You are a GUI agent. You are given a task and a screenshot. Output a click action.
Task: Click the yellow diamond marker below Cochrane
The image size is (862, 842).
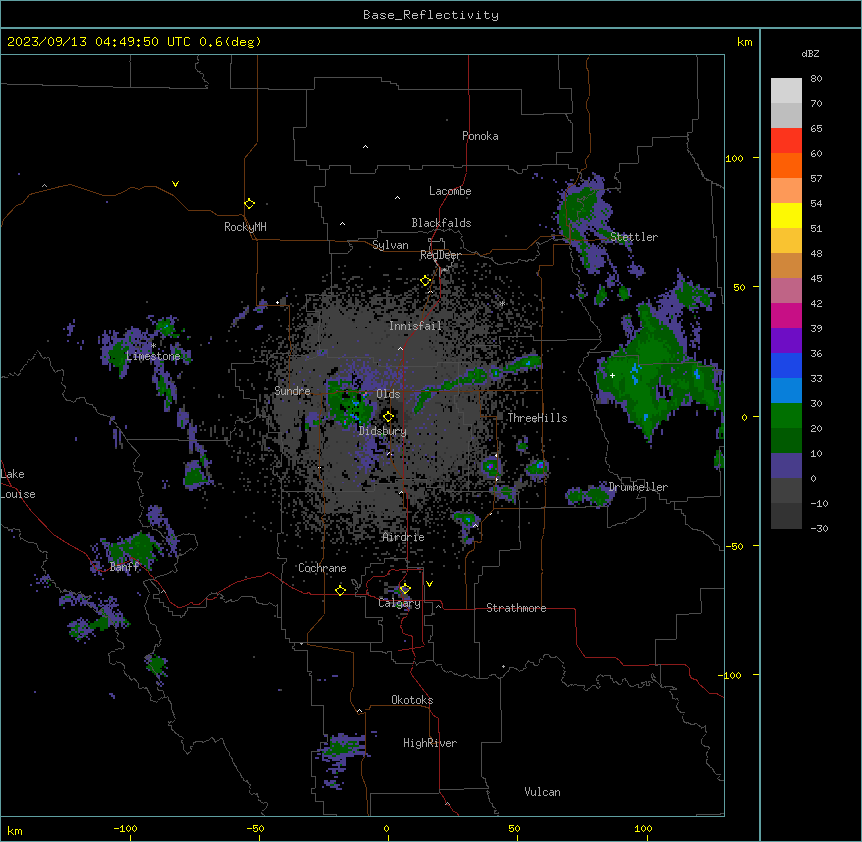(340, 590)
